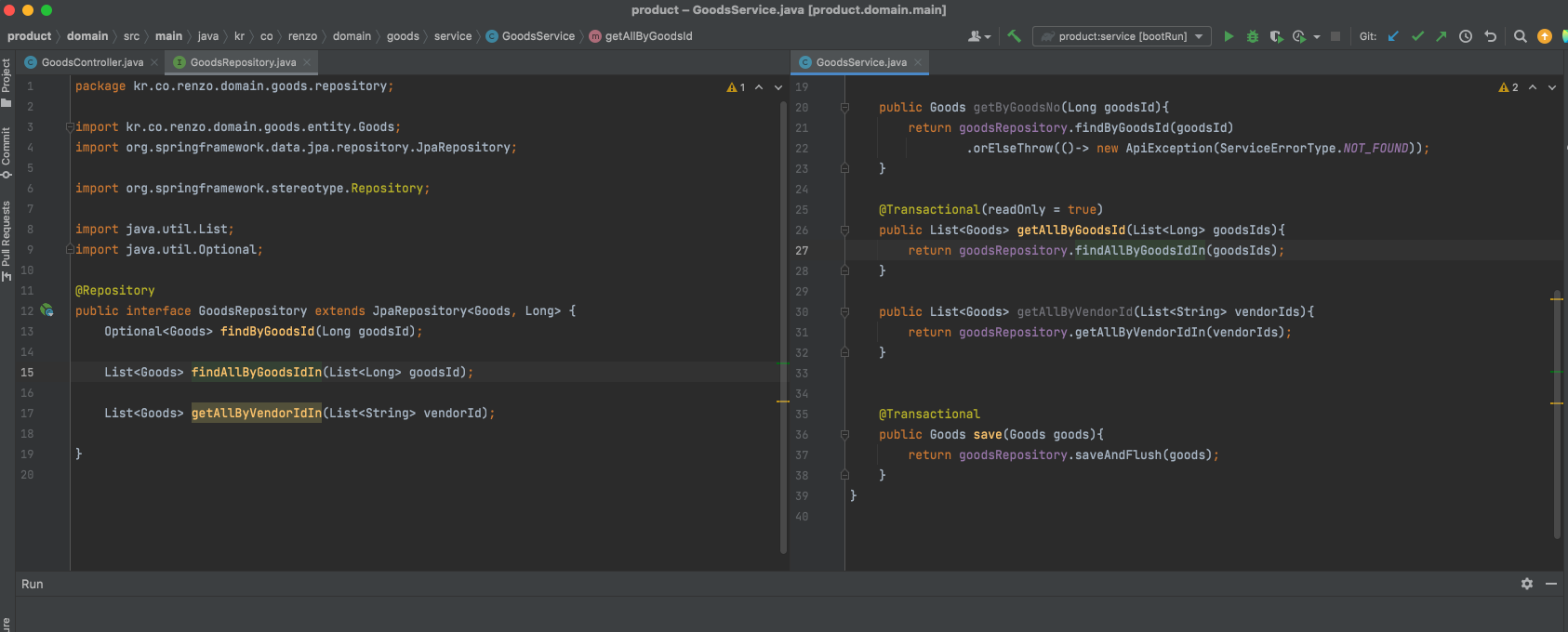This screenshot has width=1568, height=632.
Task: Click fold end marker at line 38
Action: [x=844, y=476]
